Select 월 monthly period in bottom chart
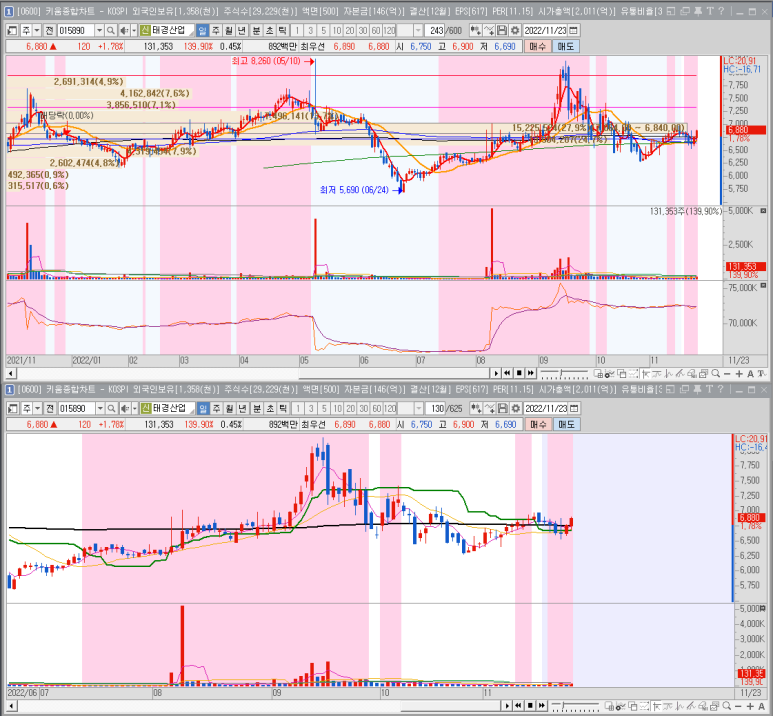Screen dimensions: 773x716 tap(229, 408)
